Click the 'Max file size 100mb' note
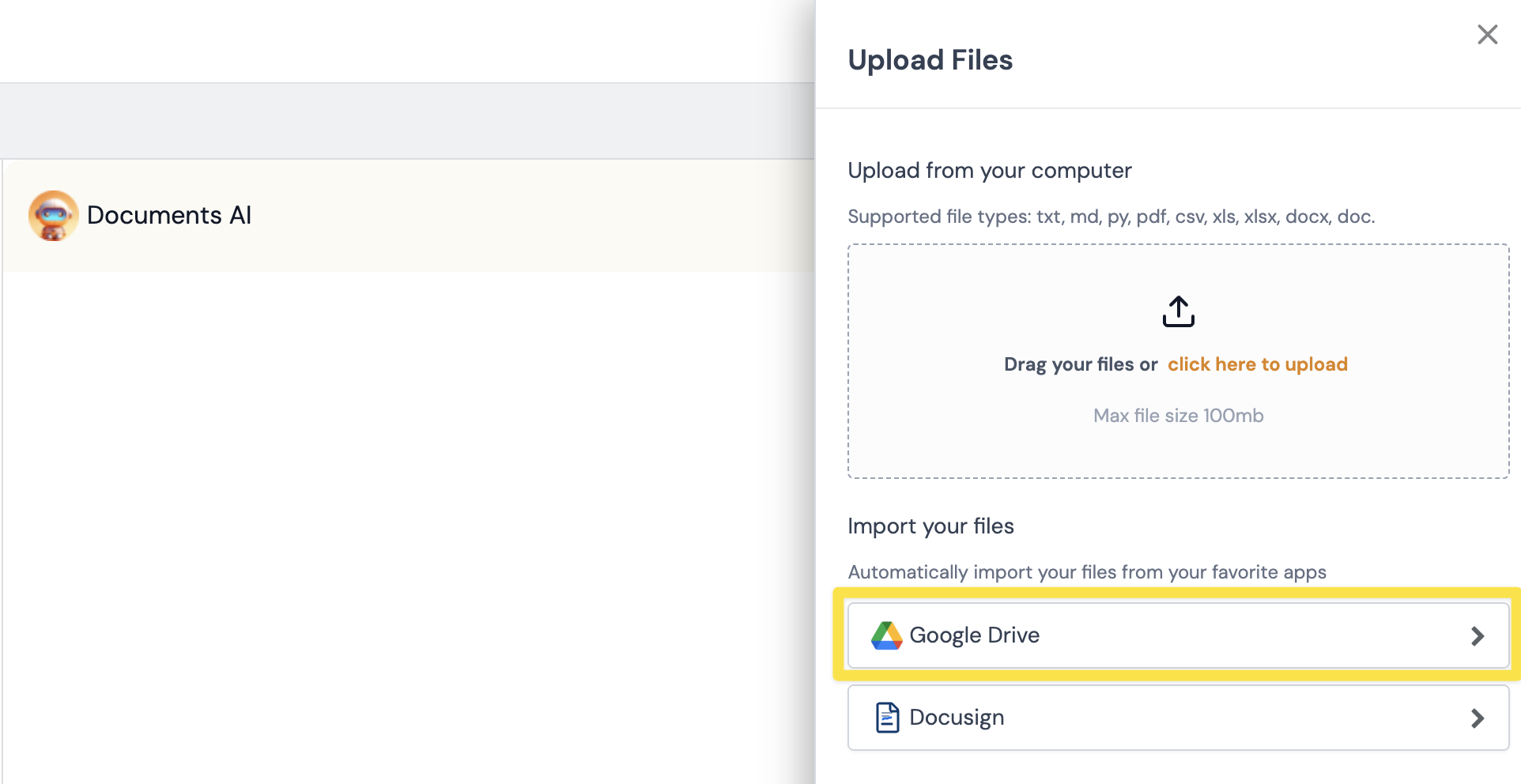 (x=1178, y=416)
